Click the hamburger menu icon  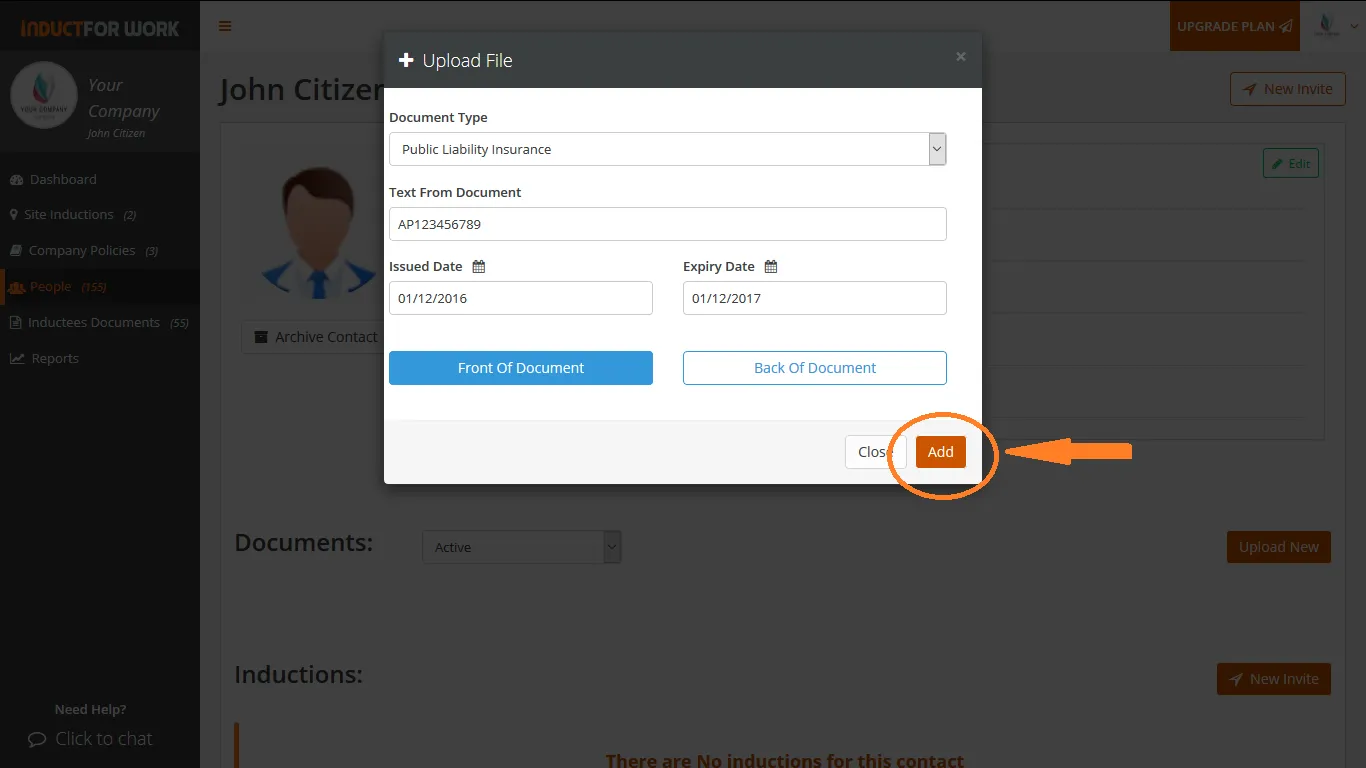point(225,26)
